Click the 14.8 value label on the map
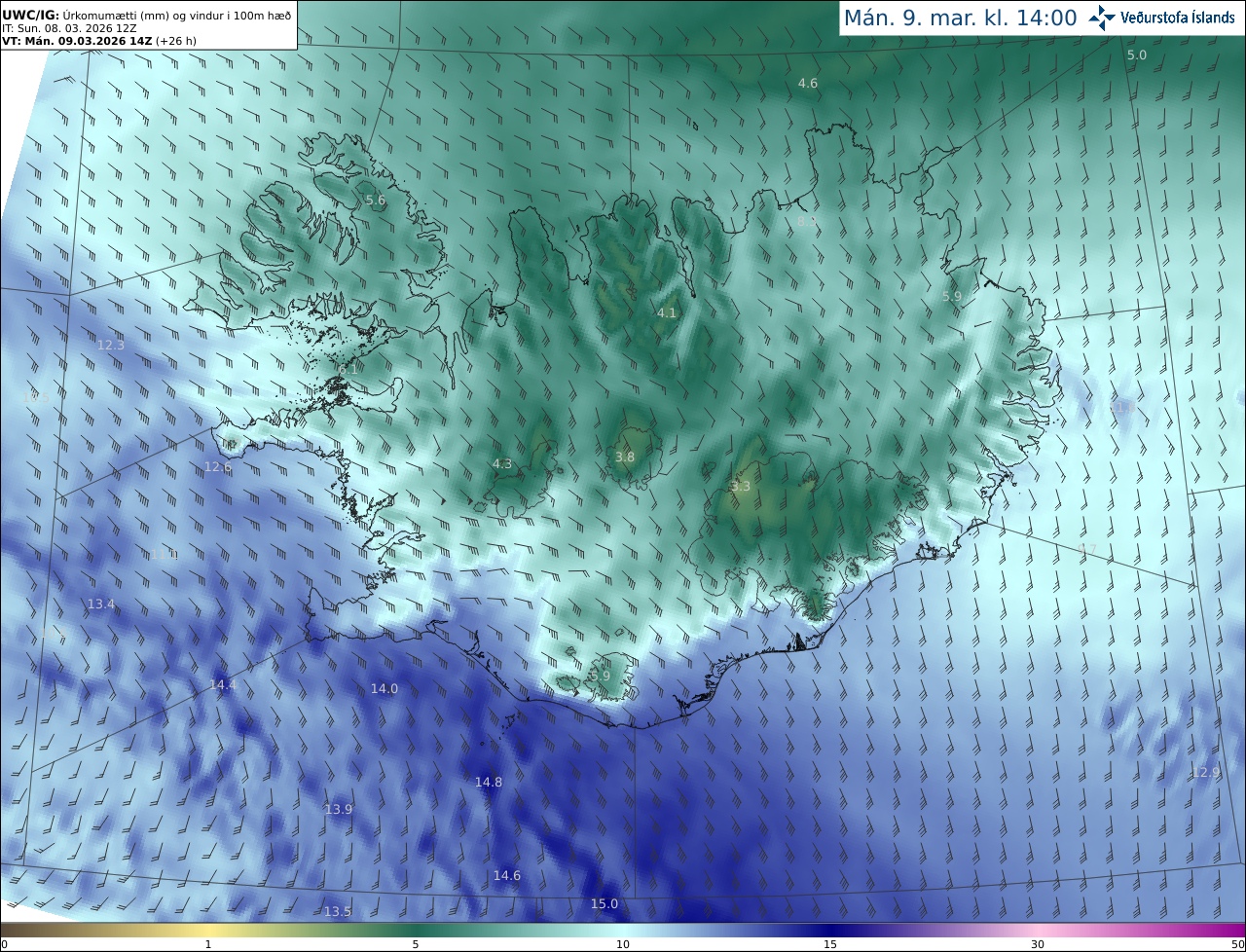The width and height of the screenshot is (1246, 952). point(489,783)
